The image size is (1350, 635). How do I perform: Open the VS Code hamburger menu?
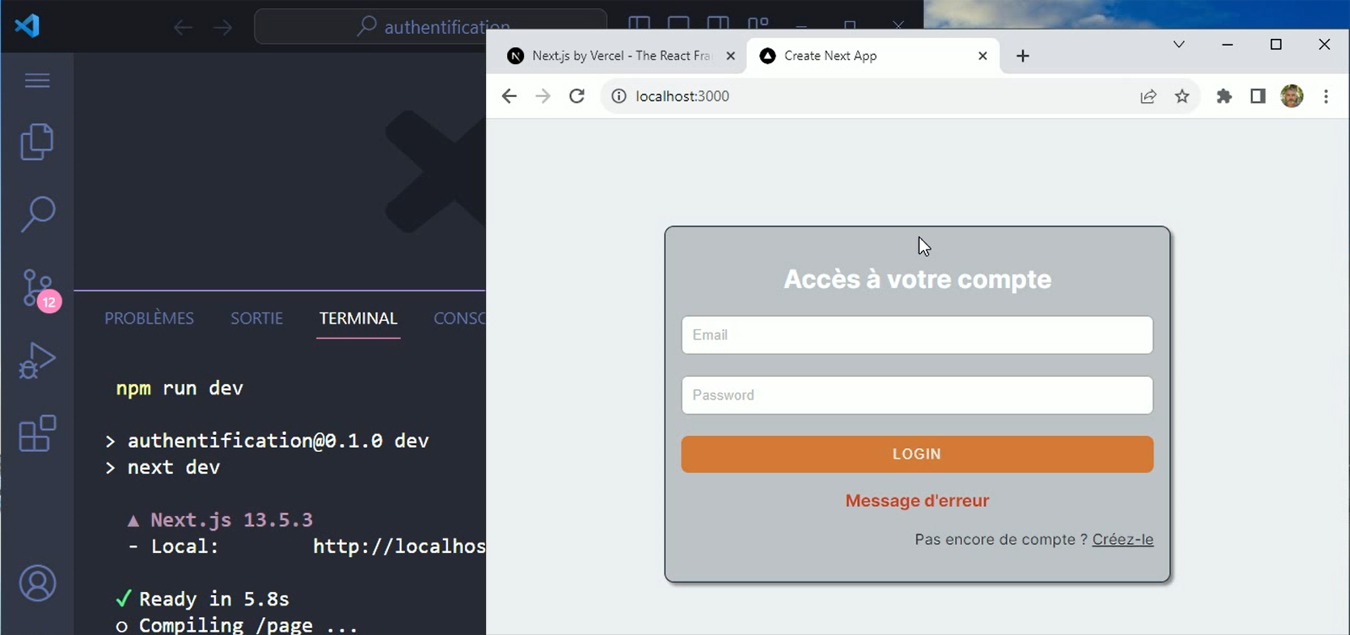point(37,80)
